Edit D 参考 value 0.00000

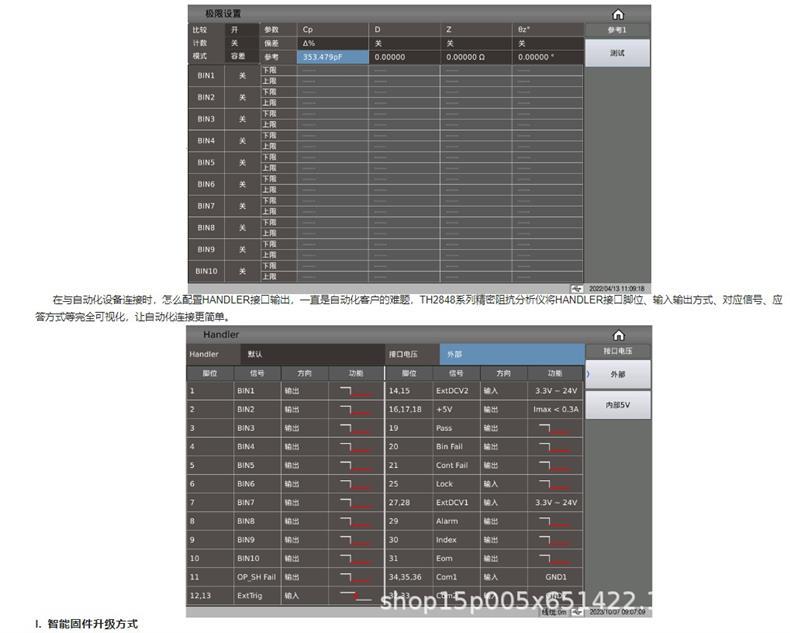(405, 57)
